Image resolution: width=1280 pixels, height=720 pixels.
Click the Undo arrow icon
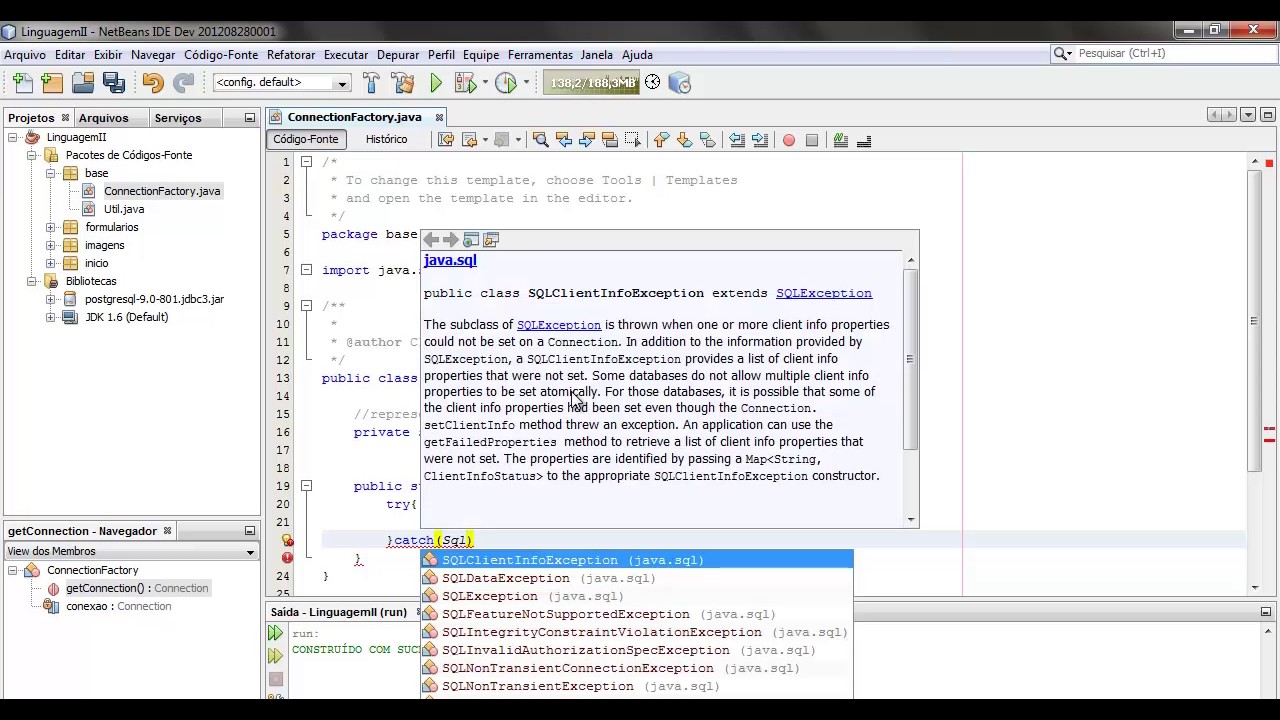(x=153, y=83)
